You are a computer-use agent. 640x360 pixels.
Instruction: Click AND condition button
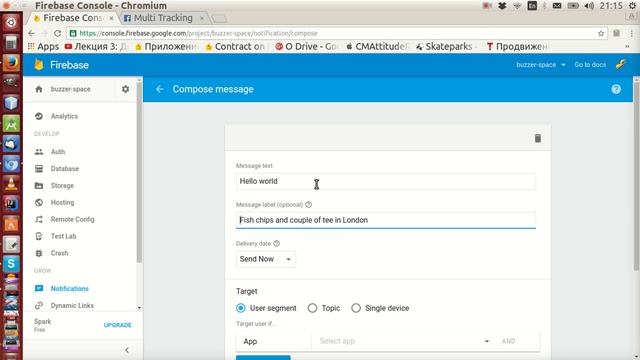coord(509,341)
